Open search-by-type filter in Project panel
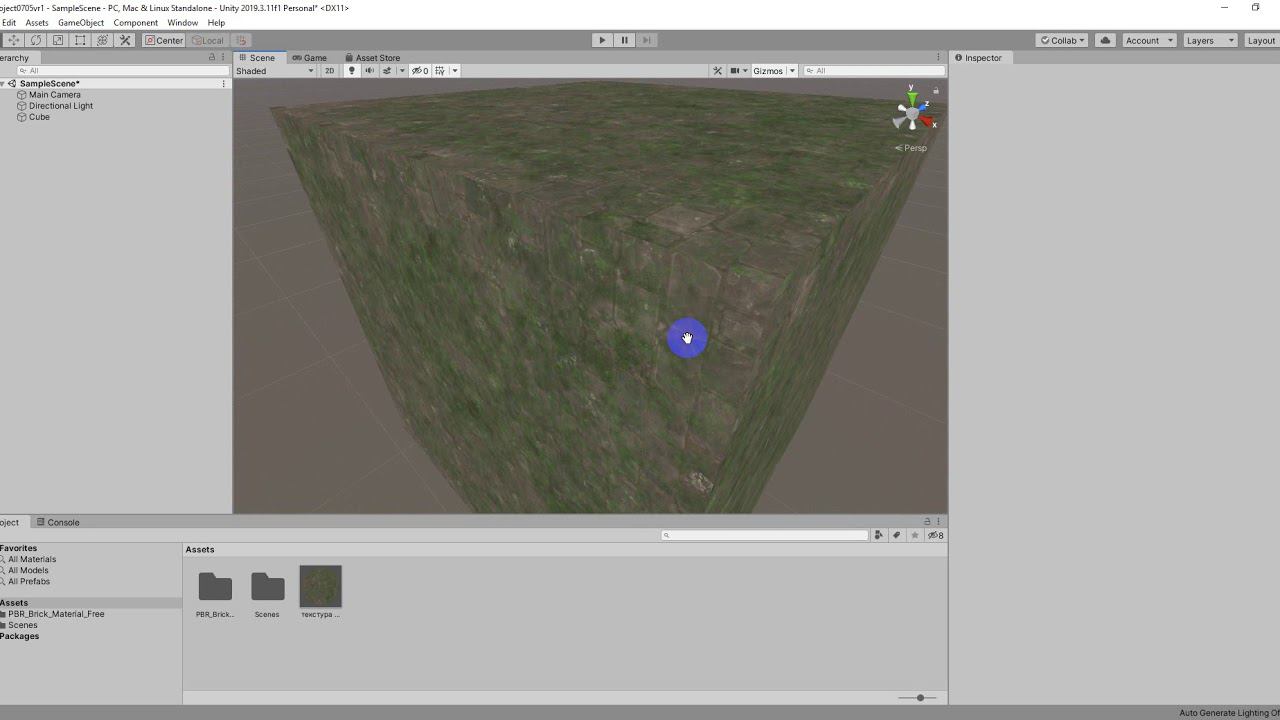This screenshot has height=720, width=1280. [878, 535]
